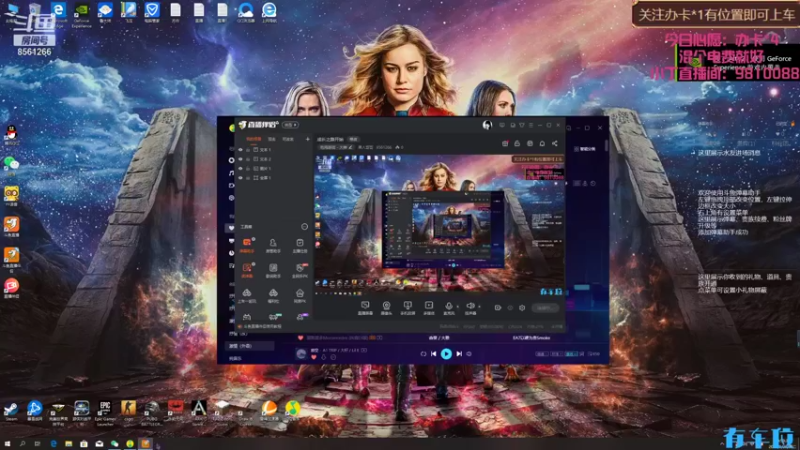The height and width of the screenshot is (450, 800).
Task: Add a new scene with the plus icon
Action: pos(307,139)
